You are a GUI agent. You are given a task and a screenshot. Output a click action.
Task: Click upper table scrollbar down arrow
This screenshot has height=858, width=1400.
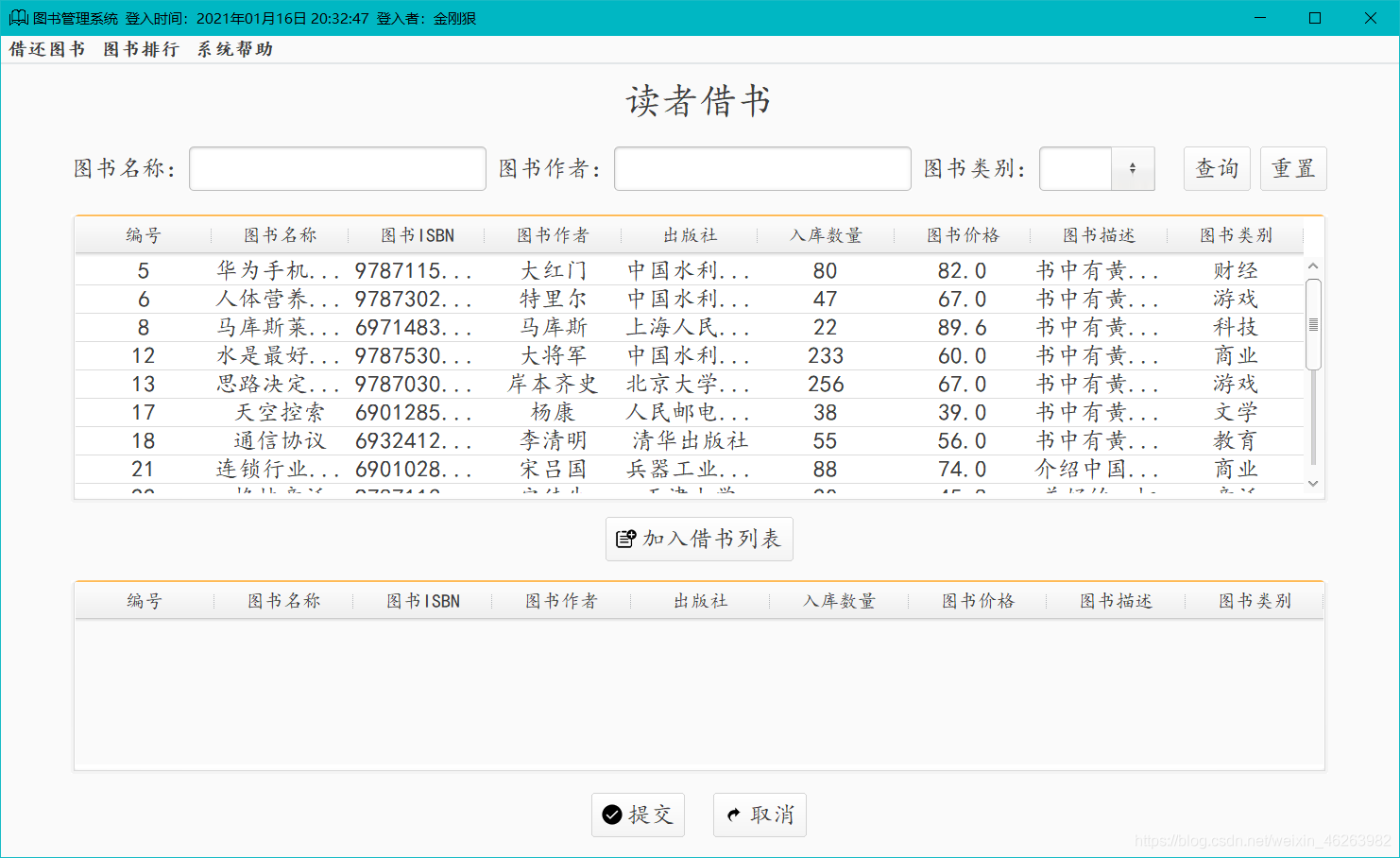tap(1313, 483)
